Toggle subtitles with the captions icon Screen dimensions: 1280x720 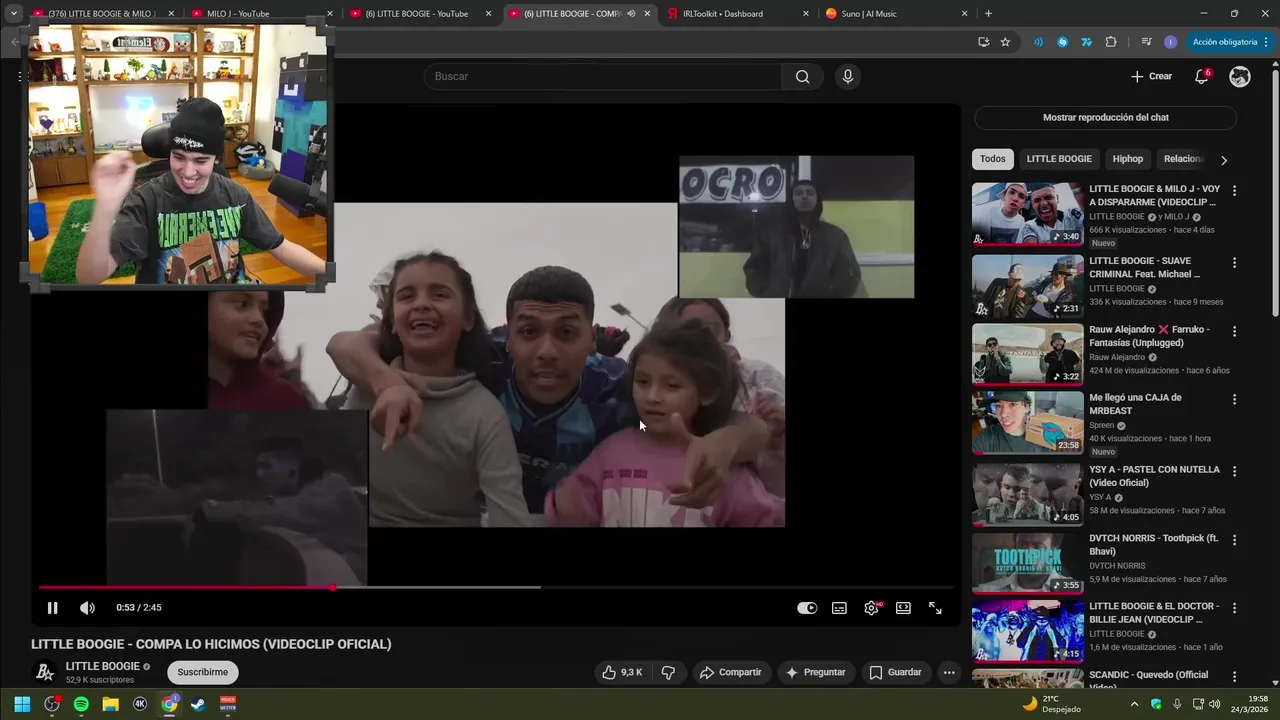(x=839, y=608)
